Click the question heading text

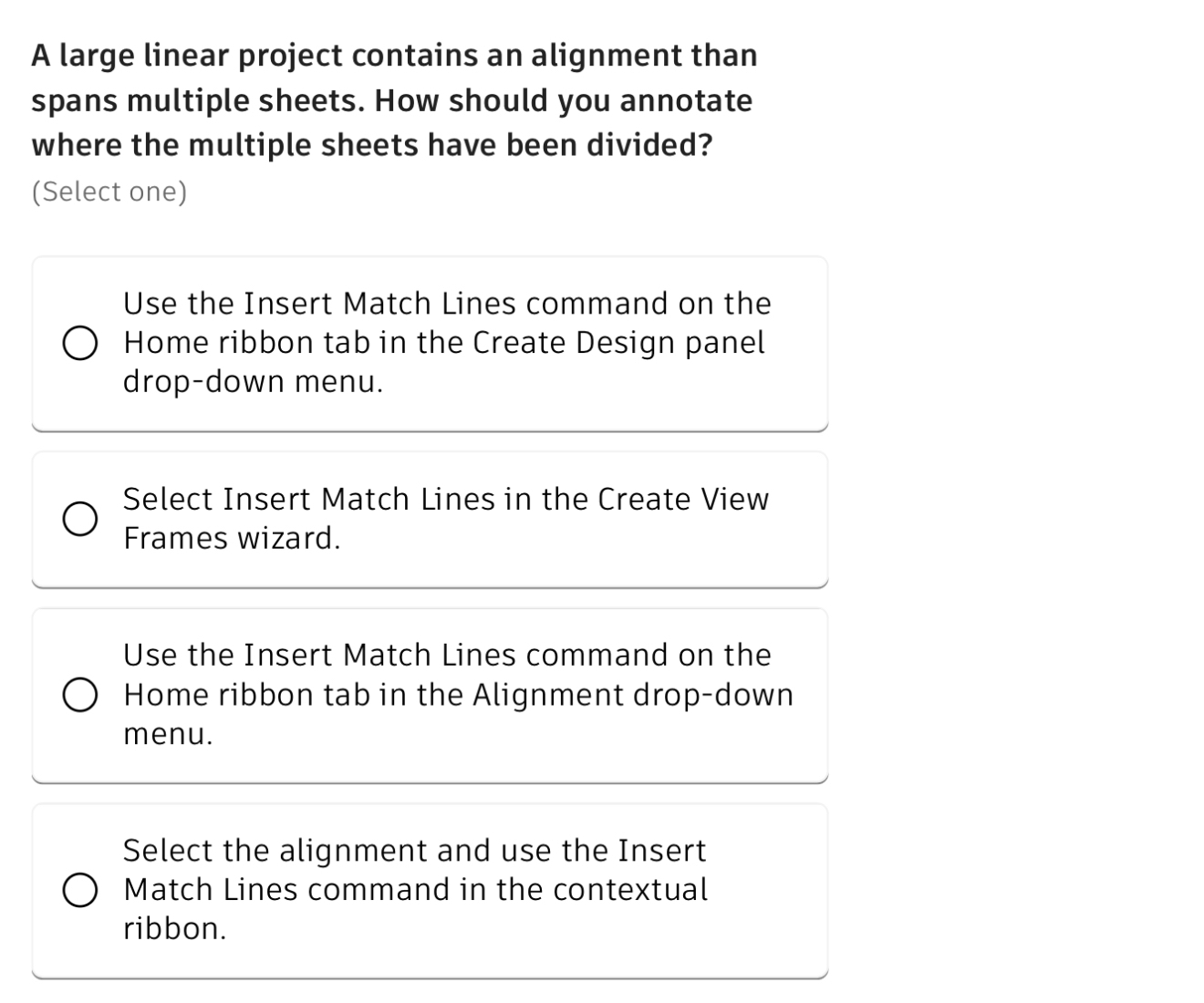(392, 100)
